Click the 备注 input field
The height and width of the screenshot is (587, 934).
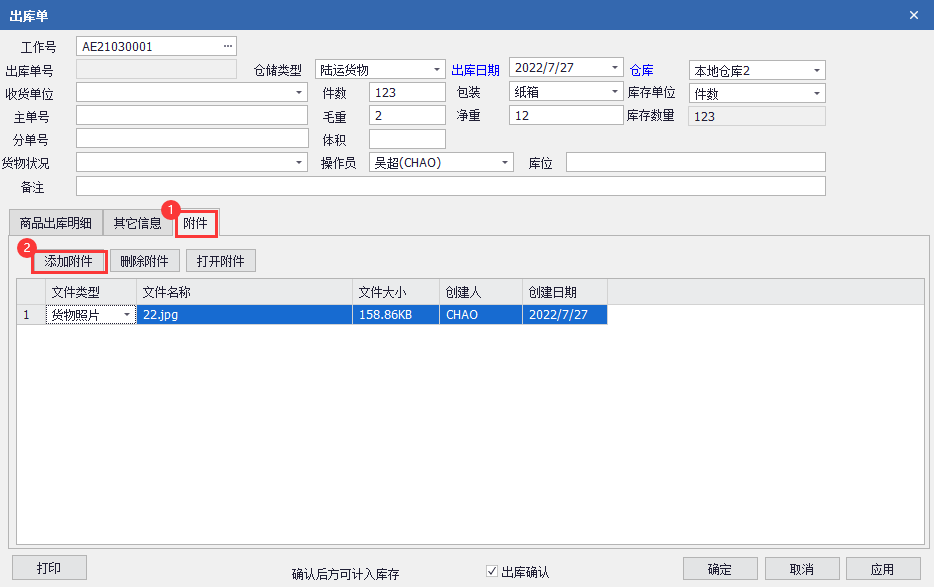click(450, 187)
